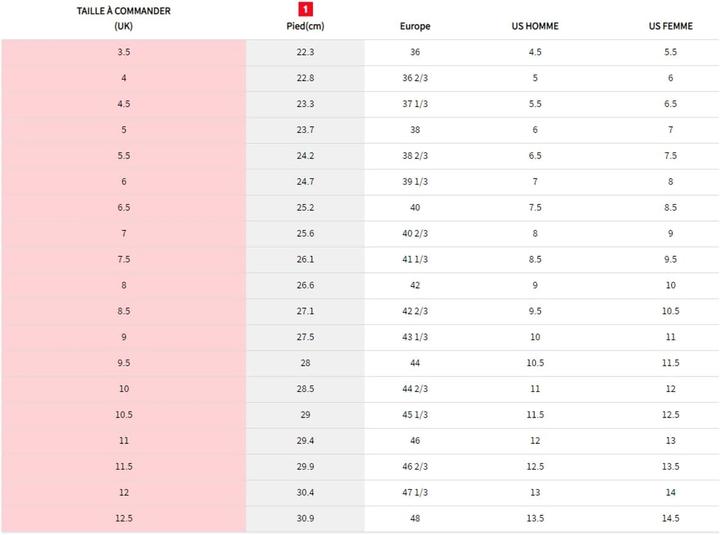Select UK size 12.5 in pink column
The image size is (720, 535).
coord(123,519)
